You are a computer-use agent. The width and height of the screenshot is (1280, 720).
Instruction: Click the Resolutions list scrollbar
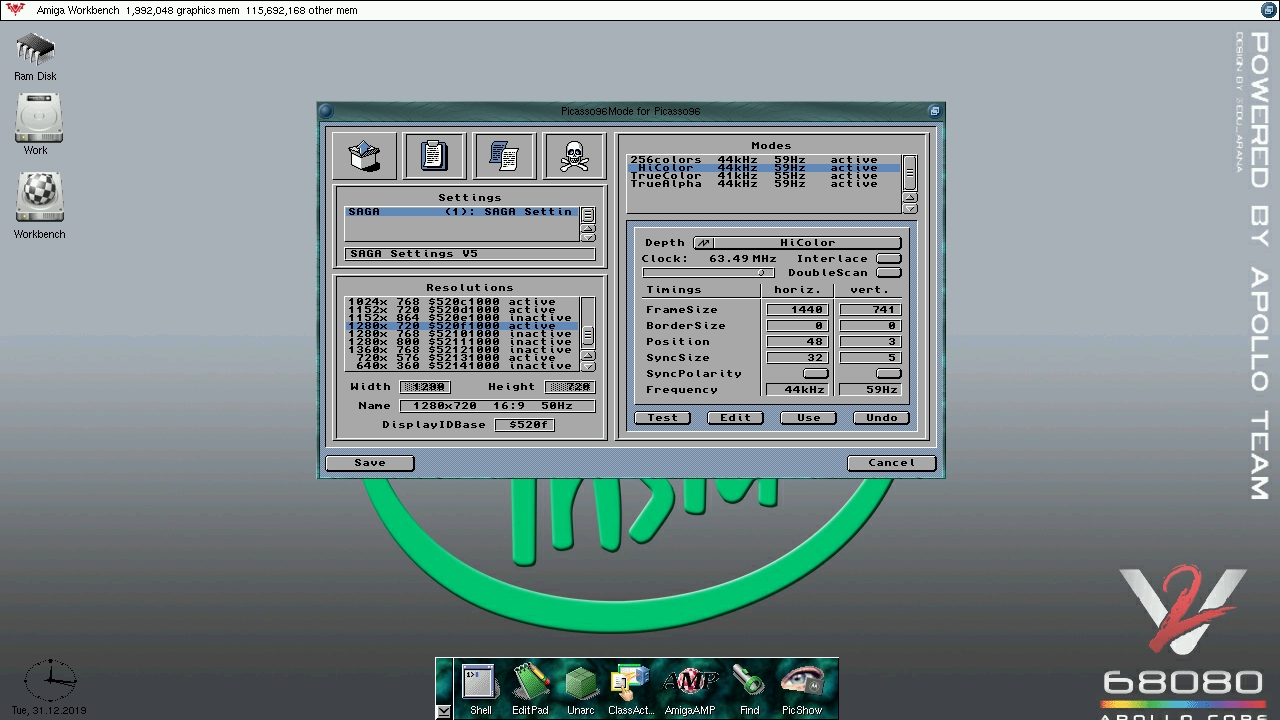pyautogui.click(x=588, y=323)
